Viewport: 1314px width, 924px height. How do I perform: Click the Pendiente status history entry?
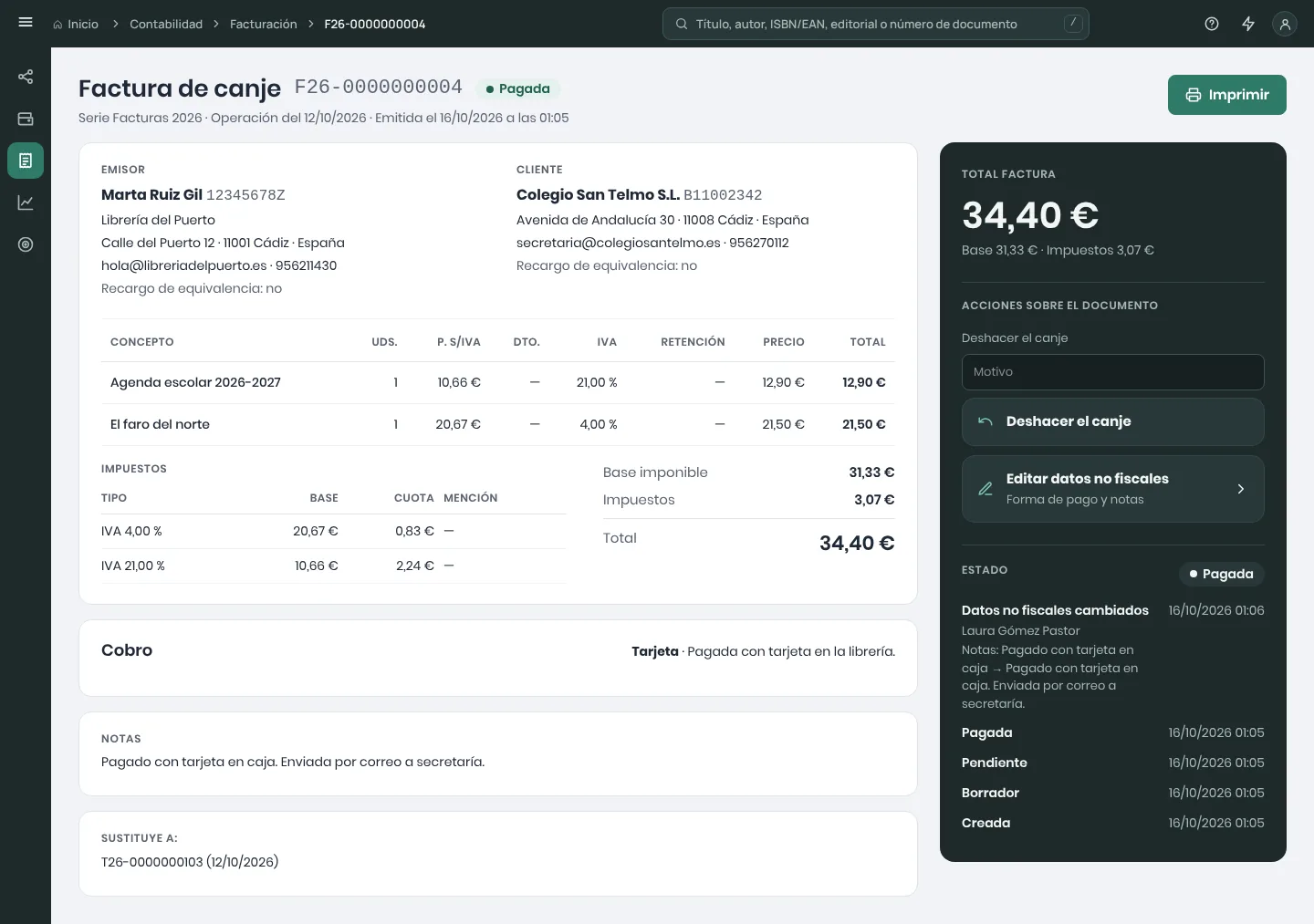1113,763
